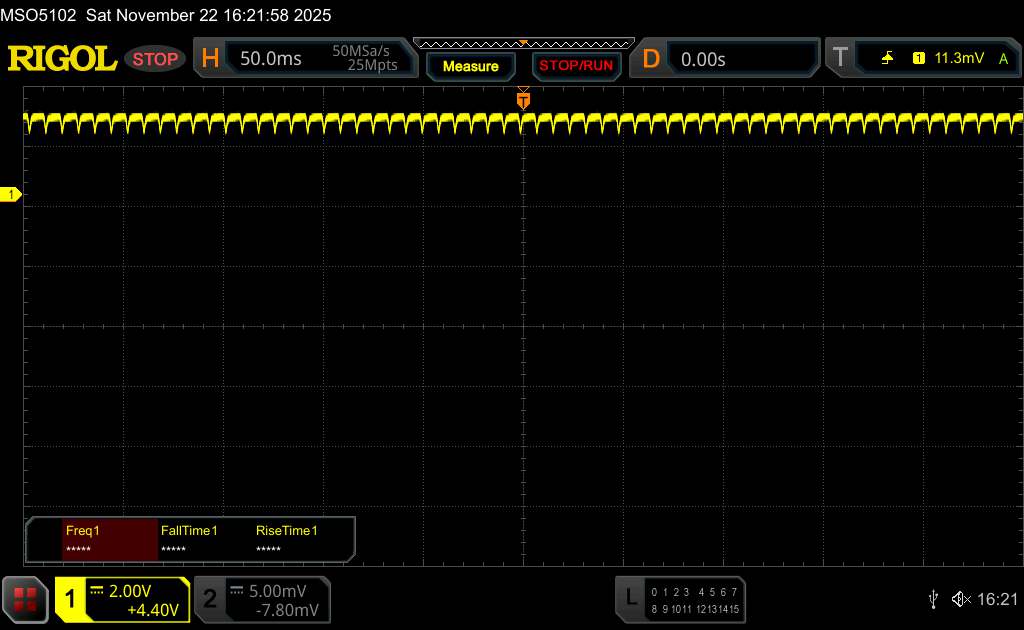
Task: Open the red grid function menu icon
Action: pyautogui.click(x=25, y=599)
